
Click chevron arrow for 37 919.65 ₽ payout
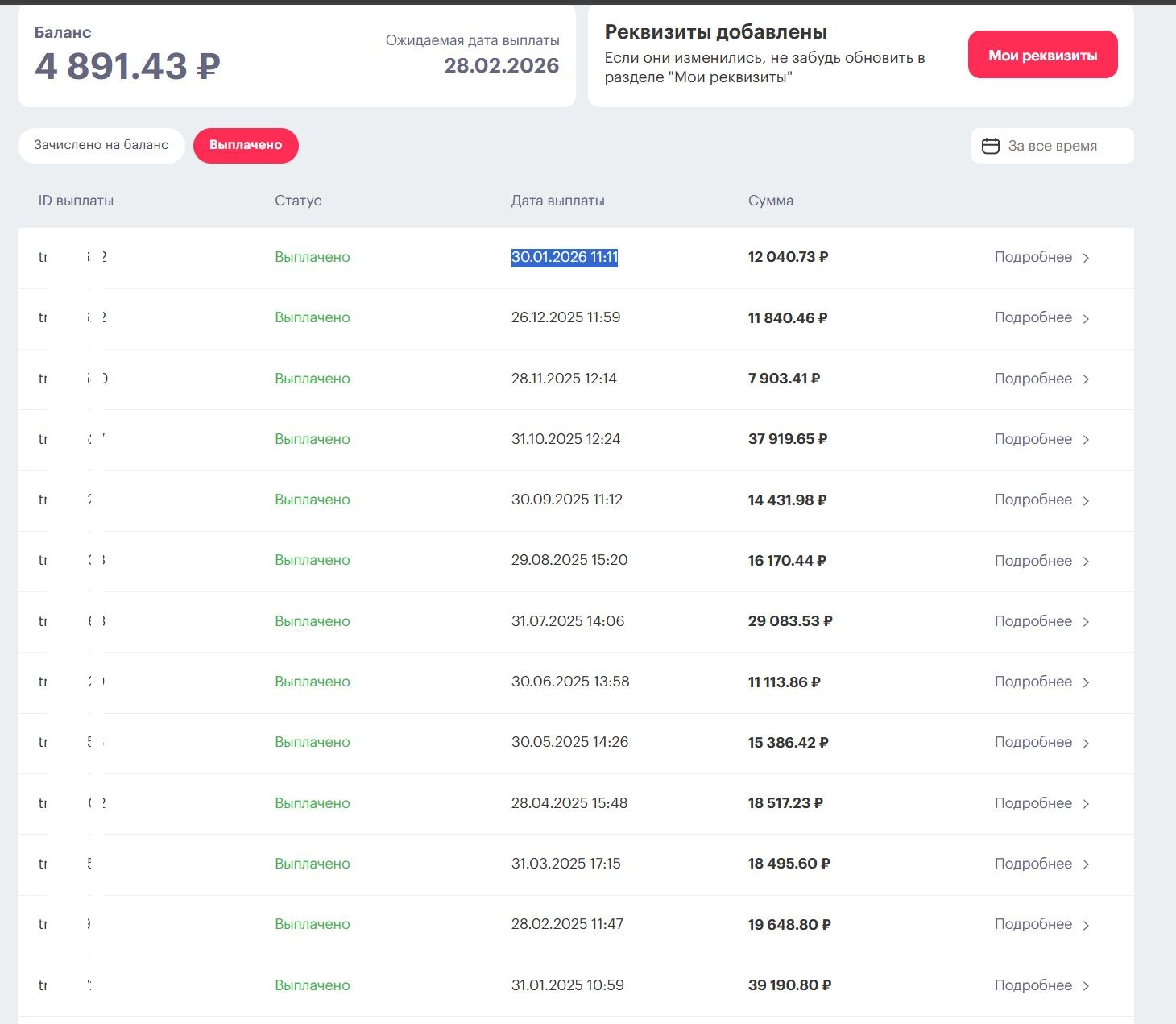tap(1086, 440)
